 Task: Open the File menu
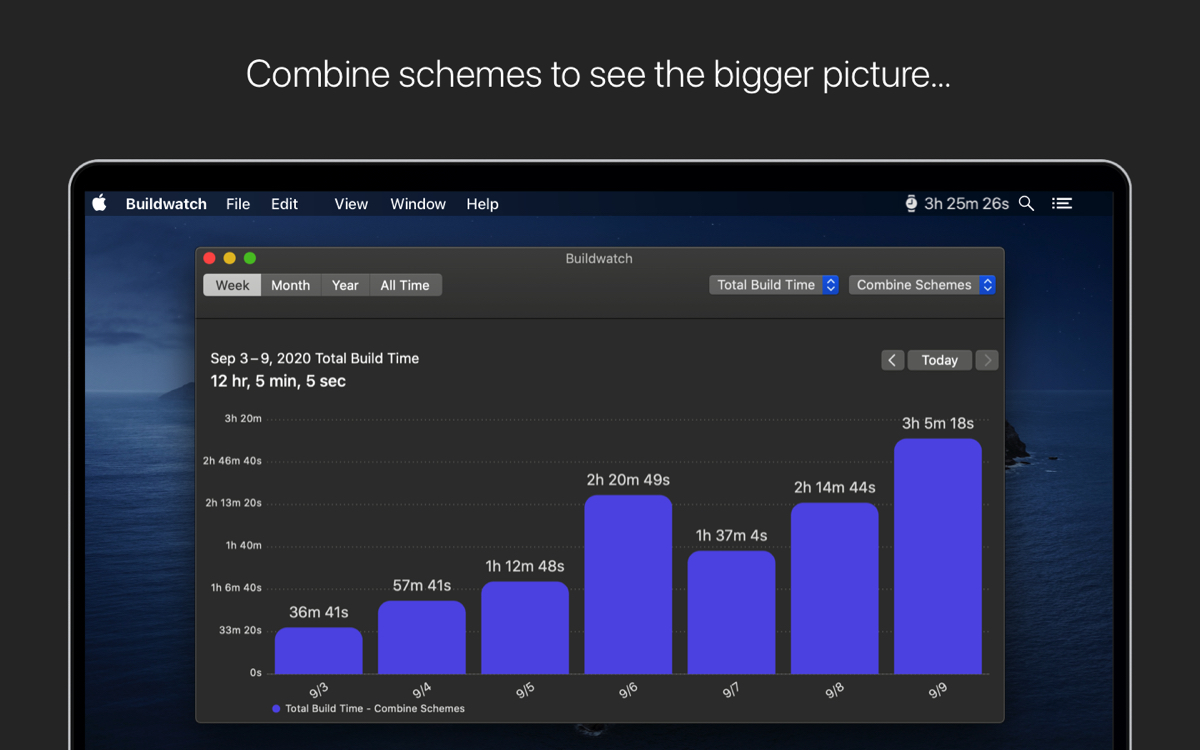tap(238, 203)
